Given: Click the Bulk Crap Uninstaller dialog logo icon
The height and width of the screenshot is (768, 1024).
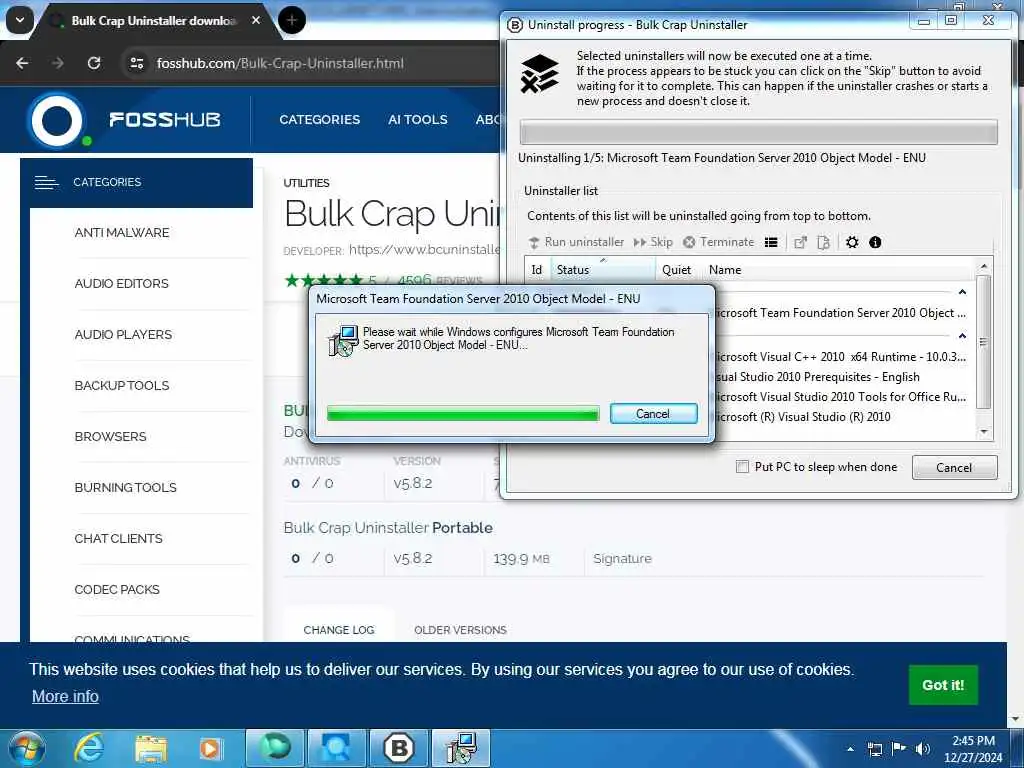Looking at the screenshot, I should tap(540, 73).
